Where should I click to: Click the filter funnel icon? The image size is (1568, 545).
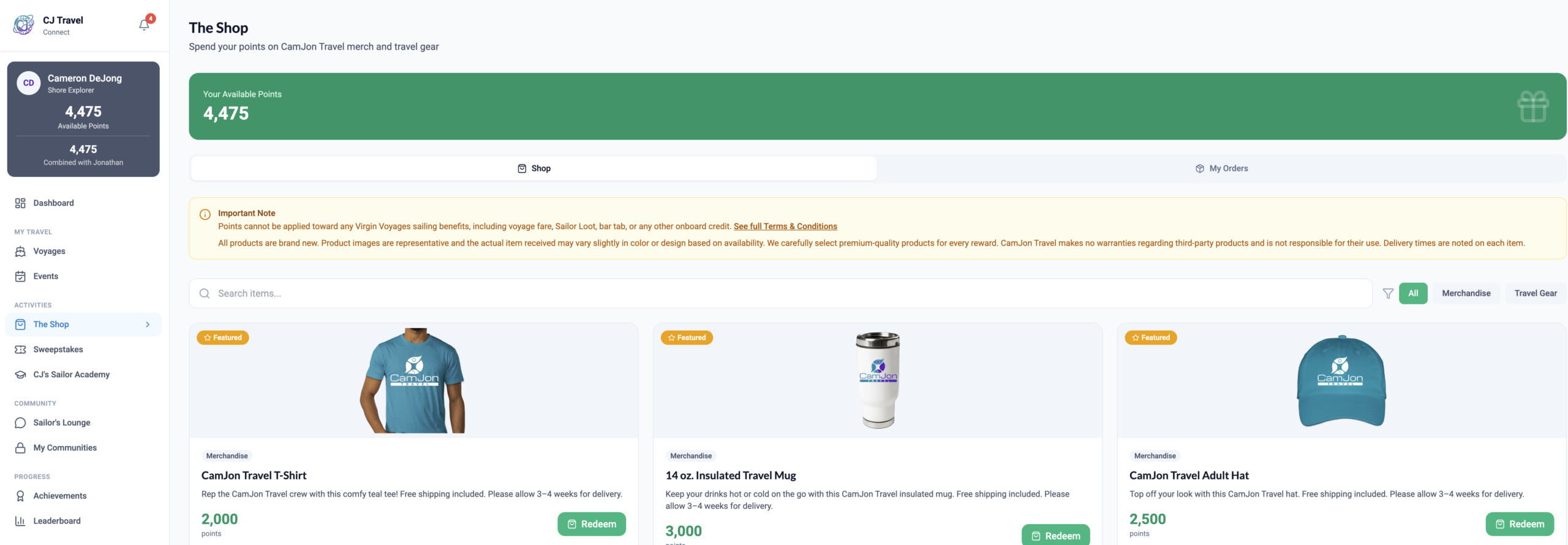[1388, 294]
